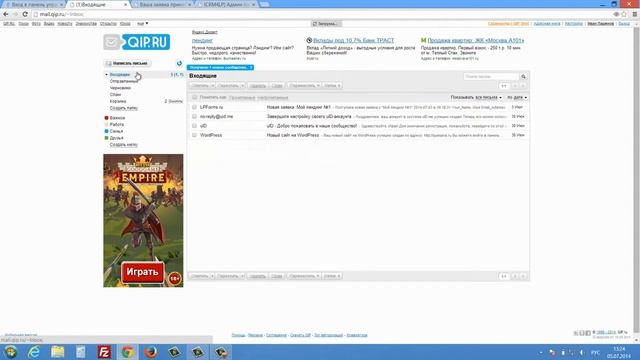Open the Спам folder
The image size is (640, 360).
[116, 94]
